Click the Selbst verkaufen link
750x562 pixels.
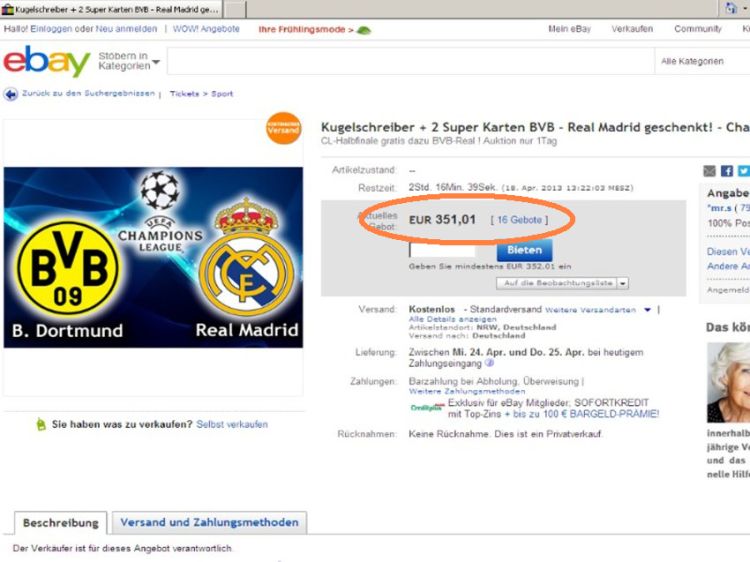232,424
